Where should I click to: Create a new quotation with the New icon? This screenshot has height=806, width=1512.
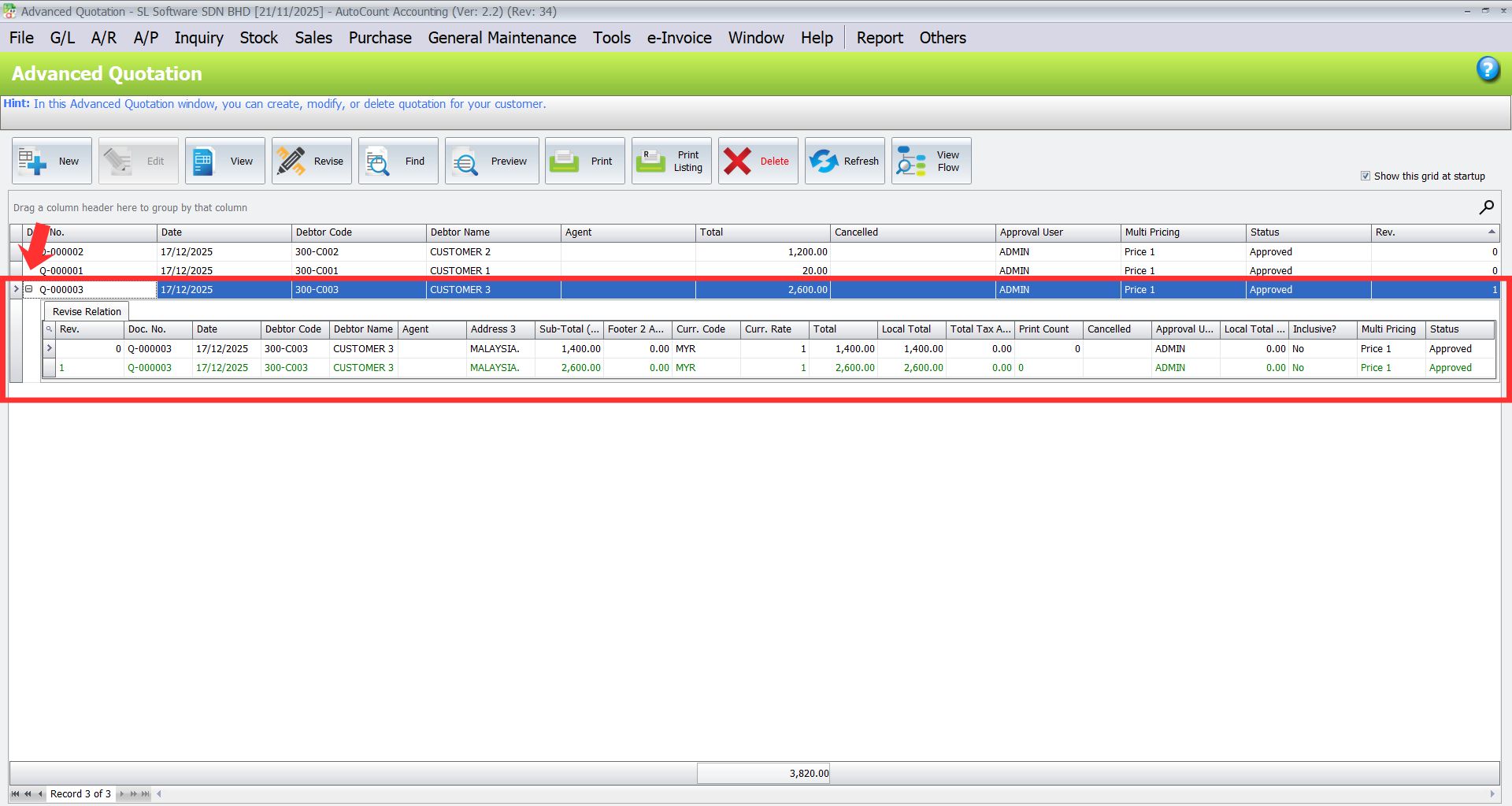click(x=51, y=161)
